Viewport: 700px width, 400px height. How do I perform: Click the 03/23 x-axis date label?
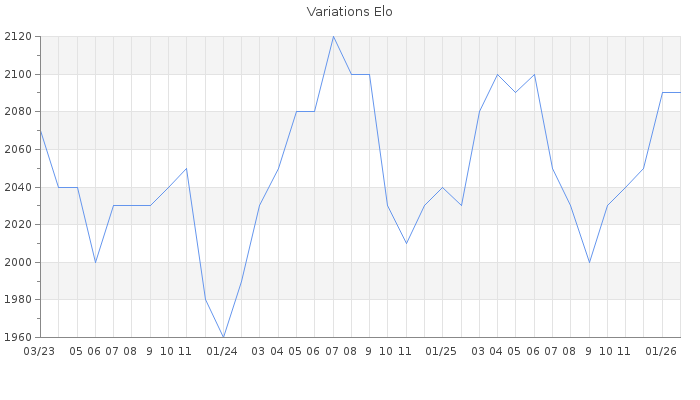(39, 351)
